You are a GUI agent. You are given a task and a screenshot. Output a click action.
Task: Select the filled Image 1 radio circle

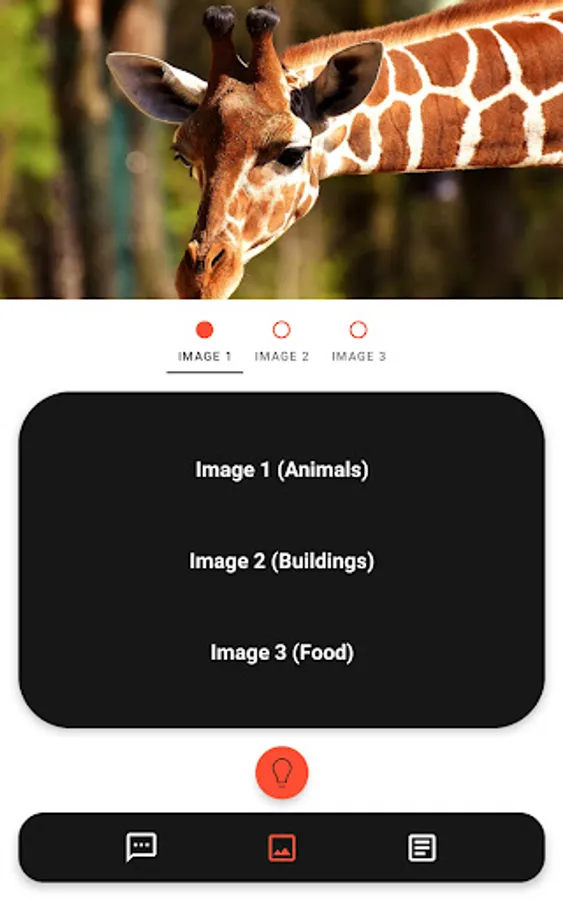[204, 329]
